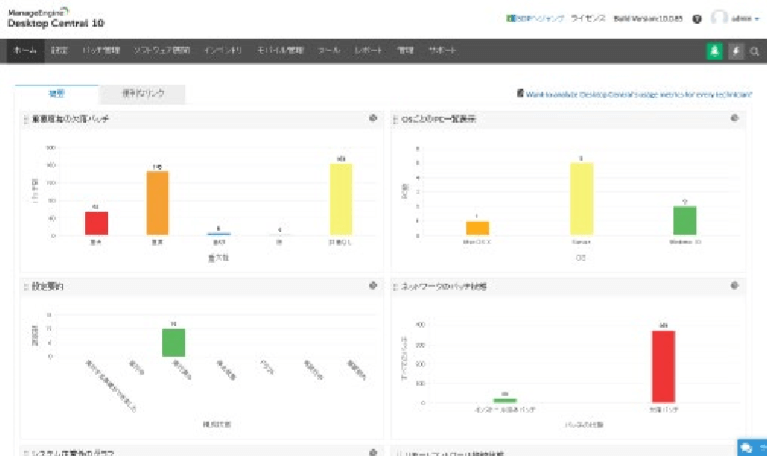Open the live chat icon
This screenshot has width=767, height=456.
[747, 447]
